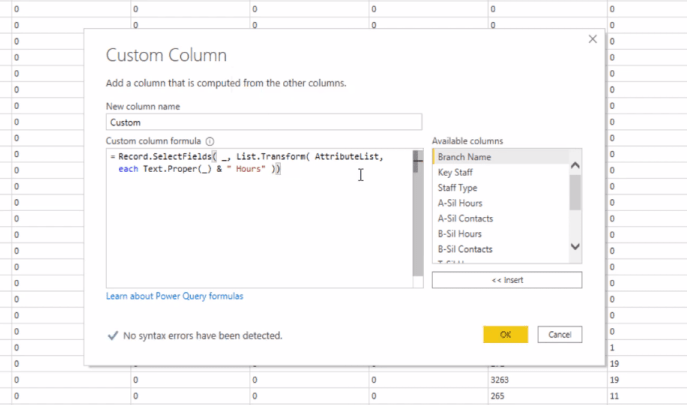Insert the selected column into formula
The image size is (687, 405).
507,280
